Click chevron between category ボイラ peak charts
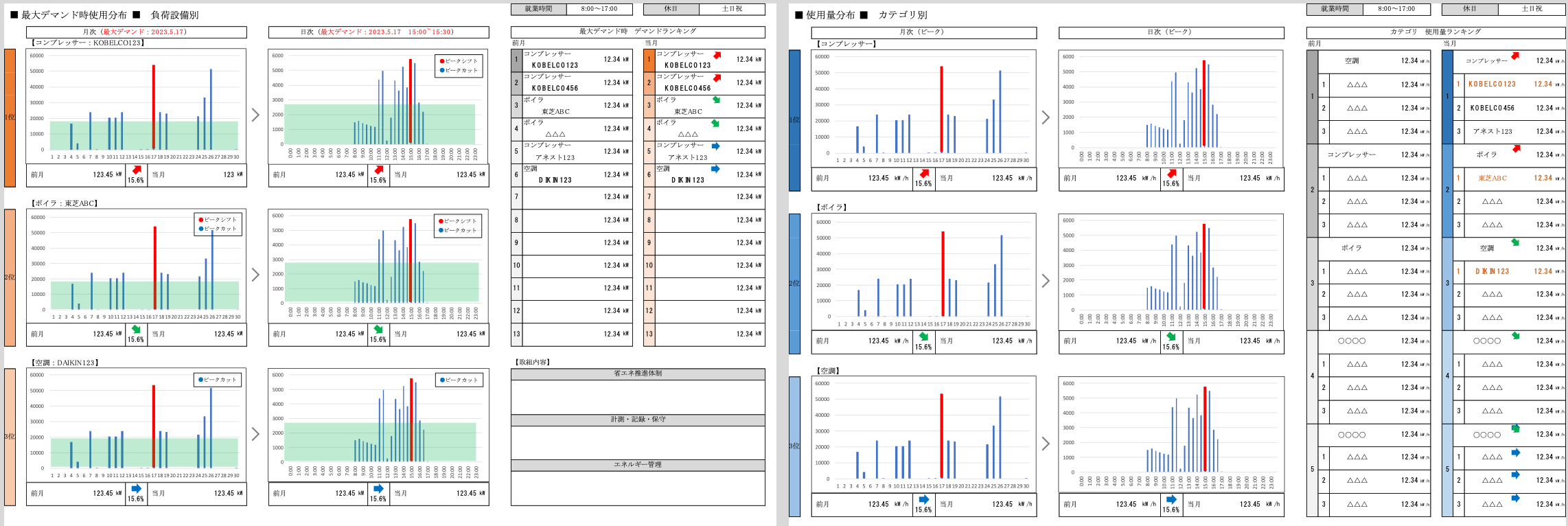Screen dimensions: 1568x526 (x=1046, y=281)
